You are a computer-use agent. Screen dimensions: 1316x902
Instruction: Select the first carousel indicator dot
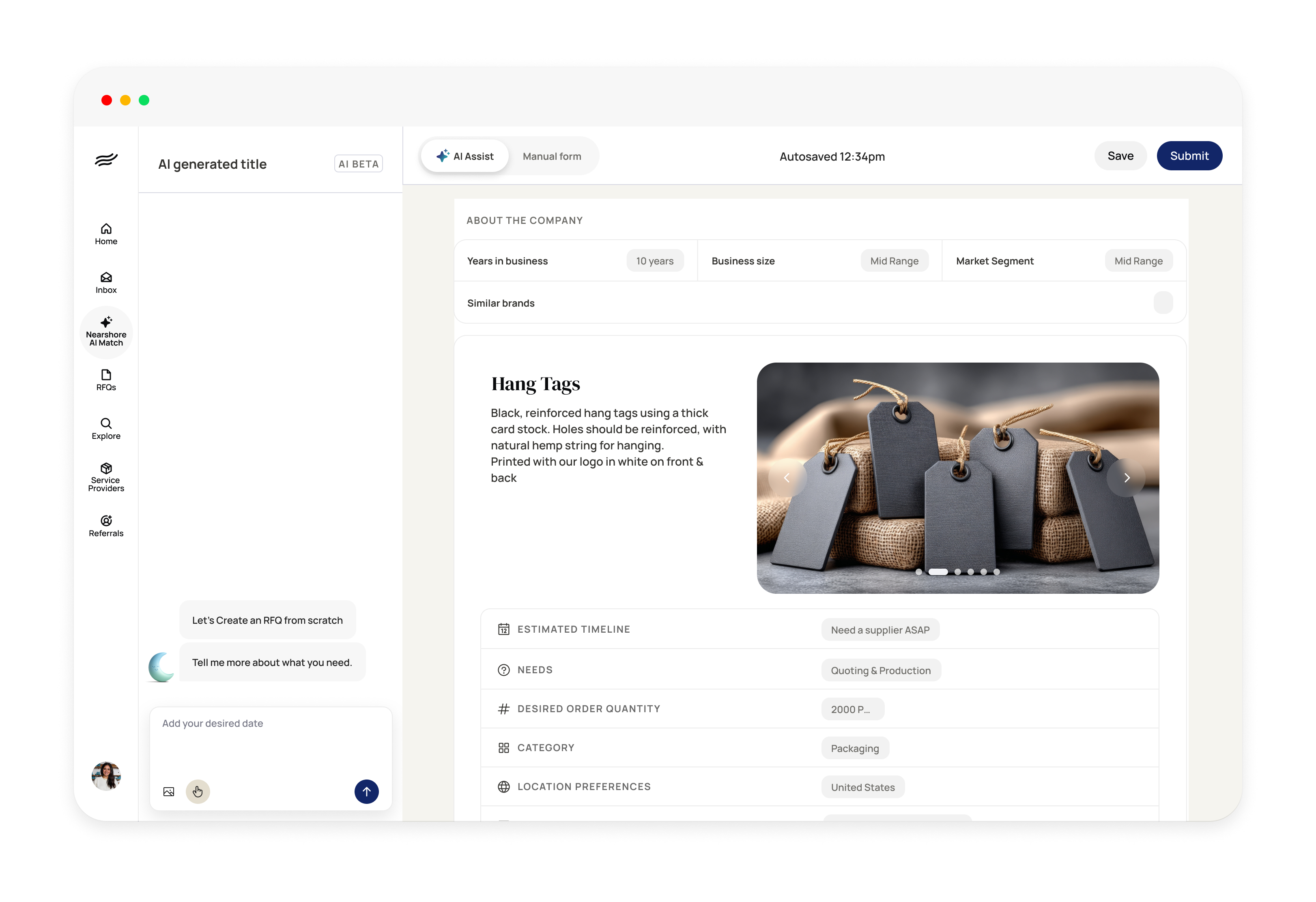click(x=918, y=572)
